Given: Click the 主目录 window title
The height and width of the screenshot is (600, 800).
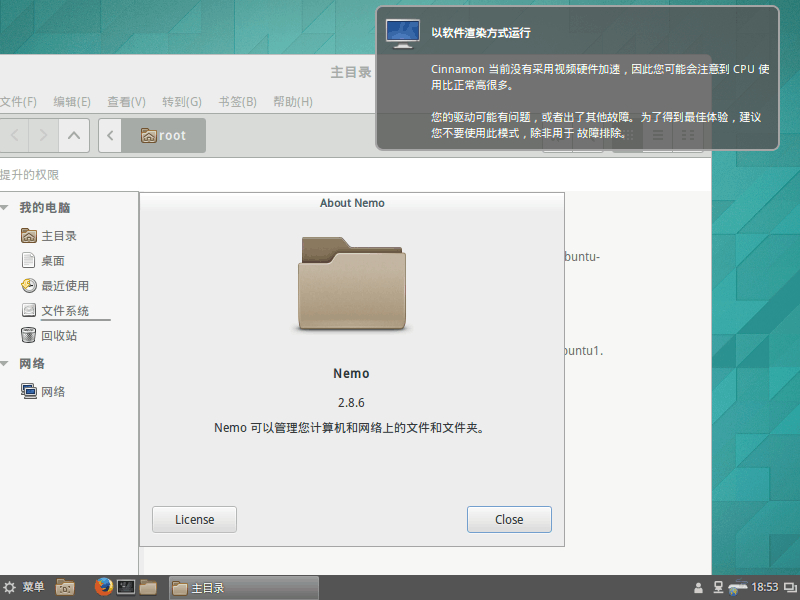Looking at the screenshot, I should point(351,72).
